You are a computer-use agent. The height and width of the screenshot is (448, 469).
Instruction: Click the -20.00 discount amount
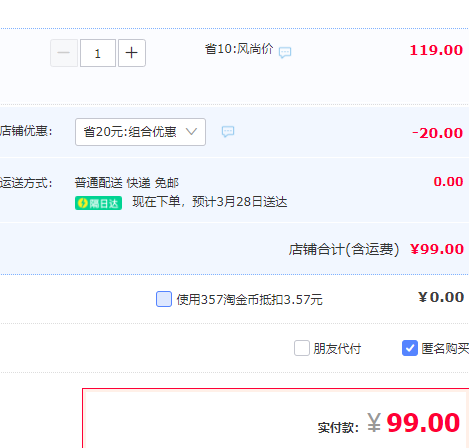[437, 133]
